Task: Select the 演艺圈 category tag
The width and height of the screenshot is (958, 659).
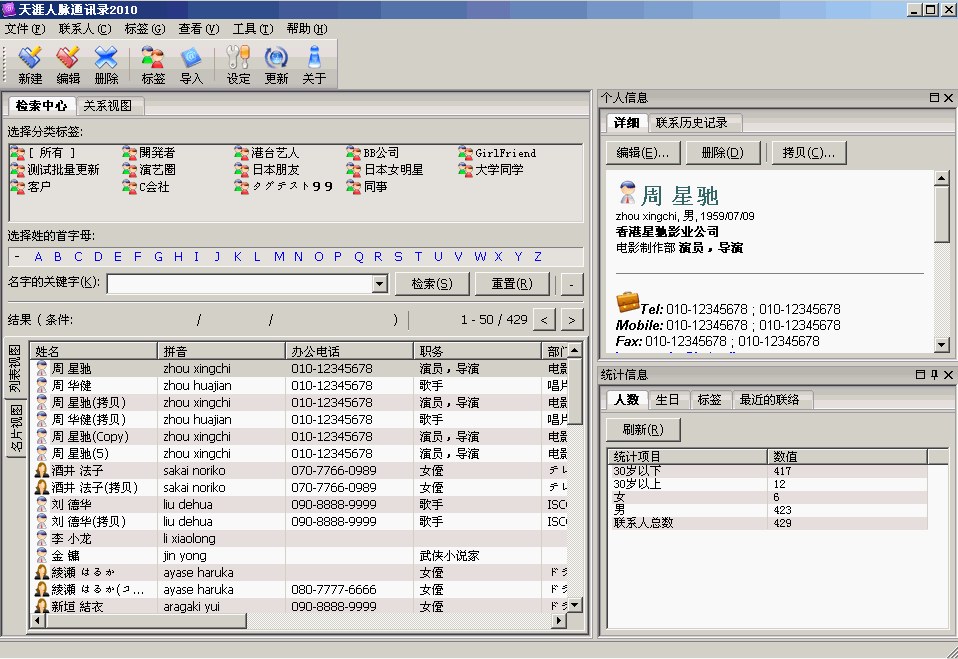Action: click(148, 170)
